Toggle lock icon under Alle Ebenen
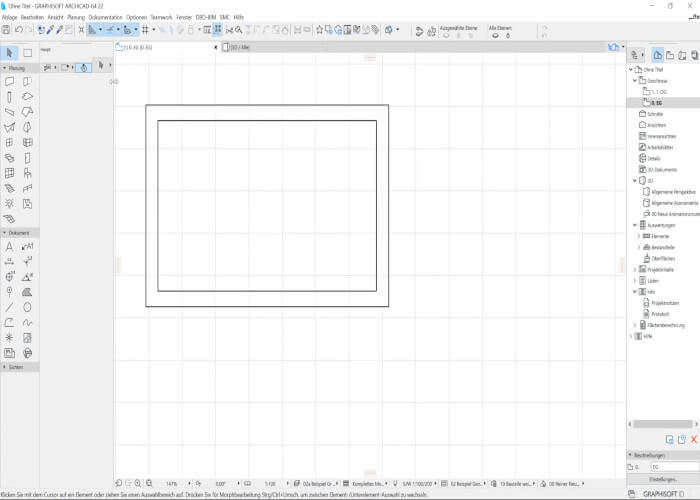700x500 pixels. coord(508,36)
